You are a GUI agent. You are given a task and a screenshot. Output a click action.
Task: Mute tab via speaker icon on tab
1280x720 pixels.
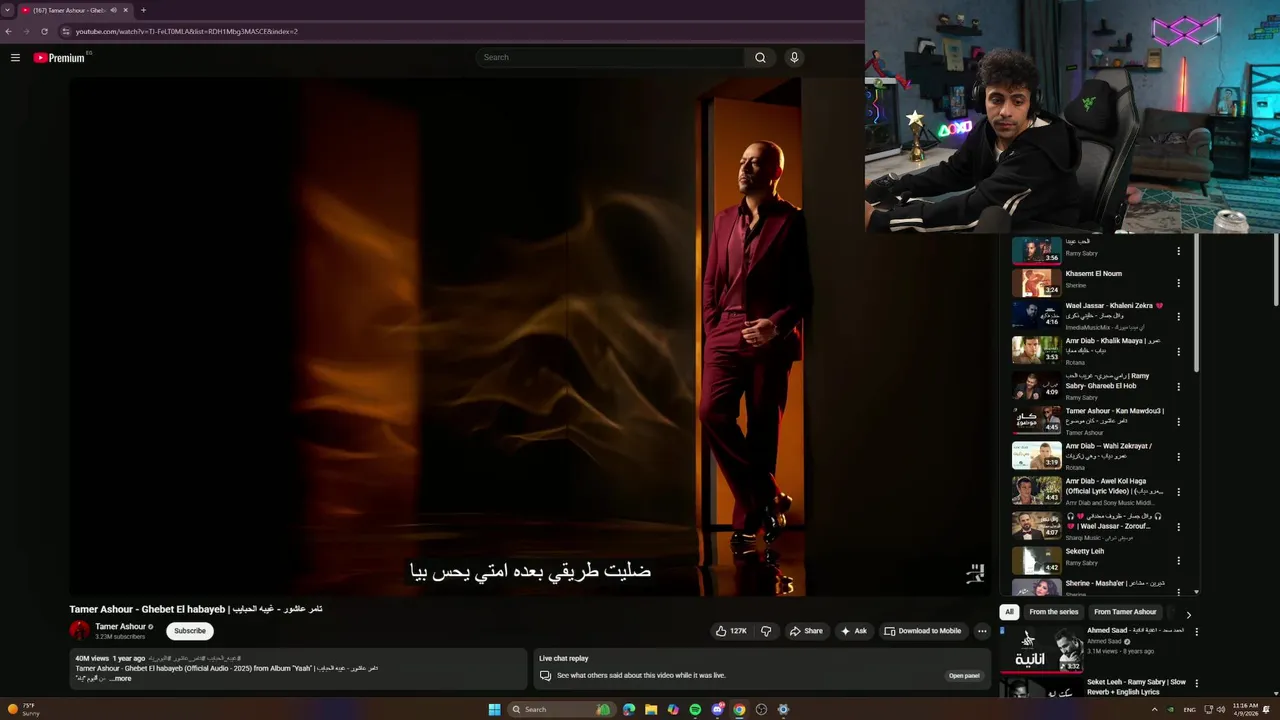(113, 10)
